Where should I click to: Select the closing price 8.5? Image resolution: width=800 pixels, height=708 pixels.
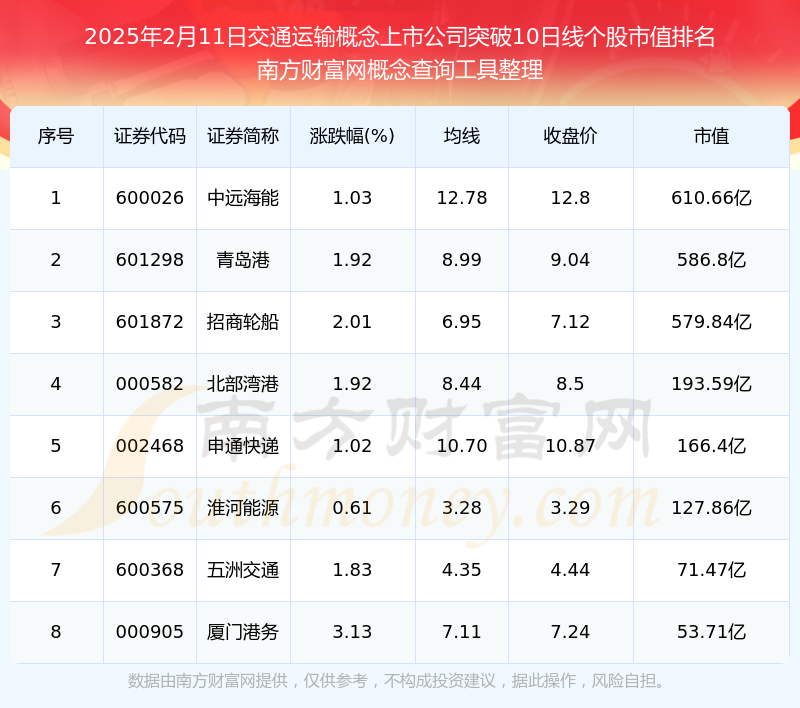coord(570,384)
